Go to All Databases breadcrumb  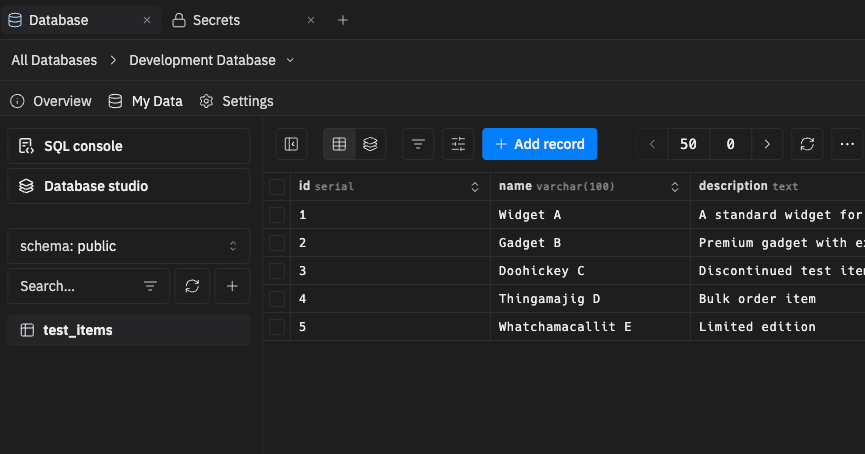[x=54, y=60]
